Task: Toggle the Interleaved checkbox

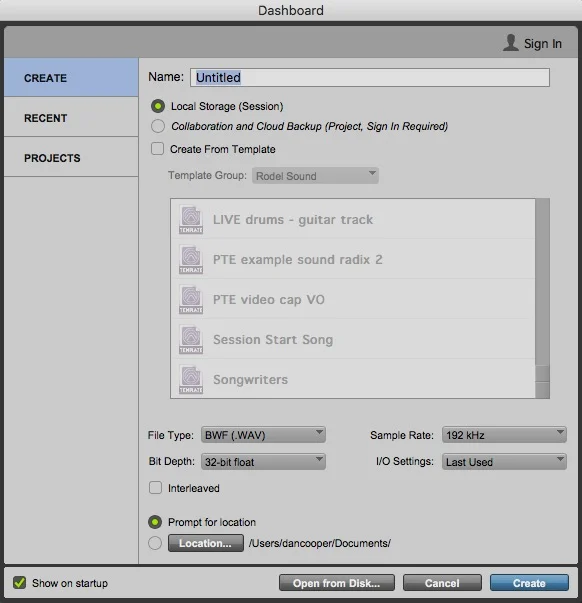Action: click(x=155, y=488)
